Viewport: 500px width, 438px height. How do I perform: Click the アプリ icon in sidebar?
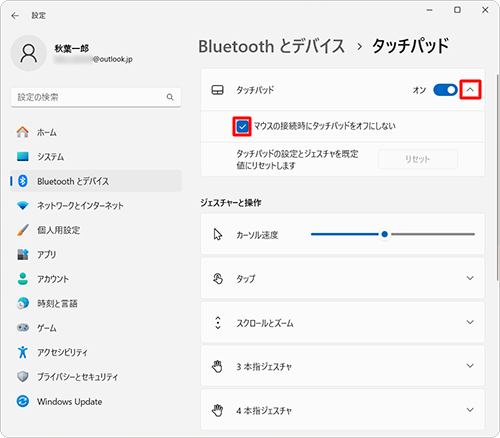23,254
